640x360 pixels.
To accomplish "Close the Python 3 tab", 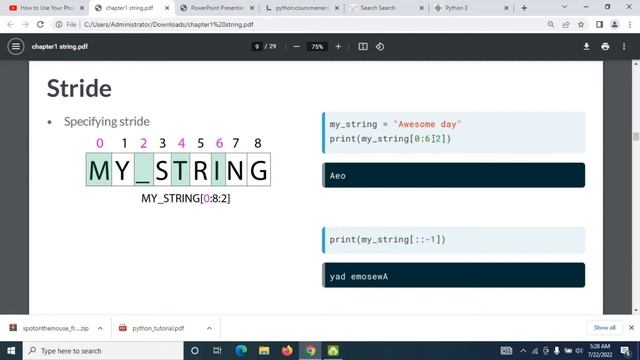I will coord(506,8).
